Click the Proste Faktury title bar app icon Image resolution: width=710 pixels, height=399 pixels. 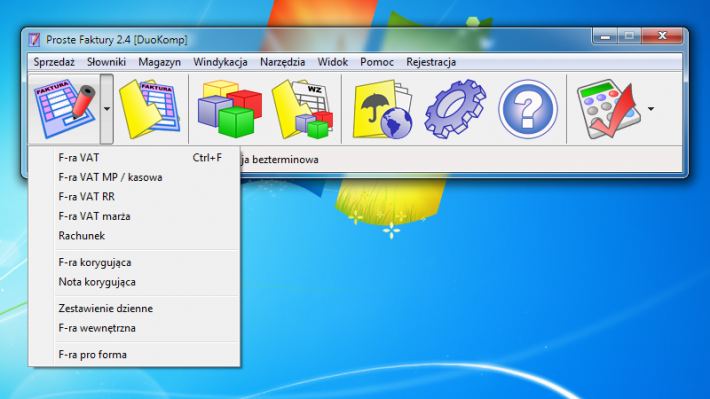34,40
